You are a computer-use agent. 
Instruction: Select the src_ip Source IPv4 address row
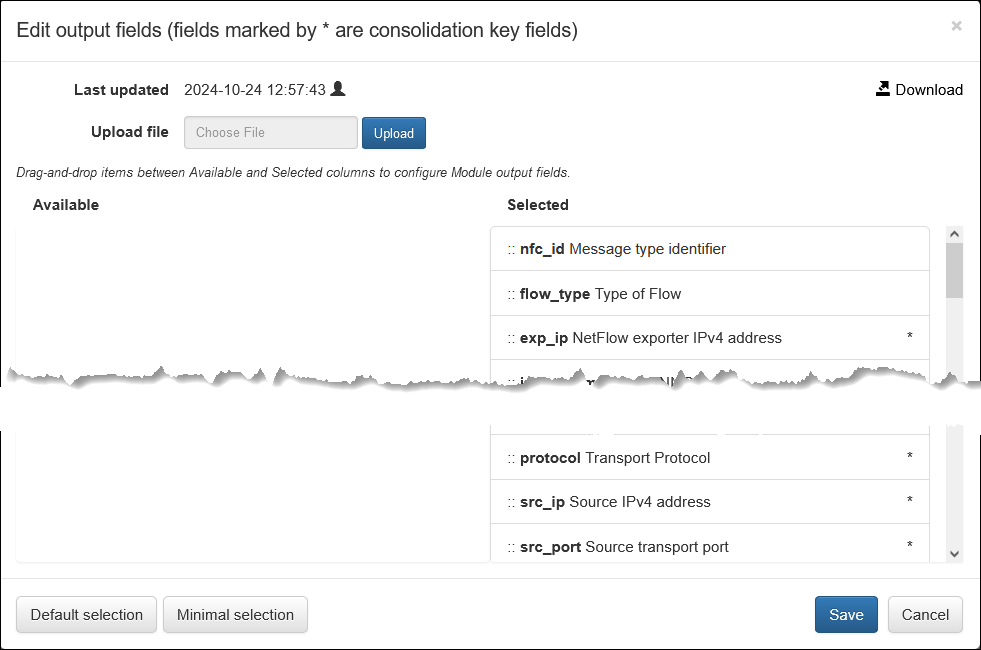[x=710, y=502]
